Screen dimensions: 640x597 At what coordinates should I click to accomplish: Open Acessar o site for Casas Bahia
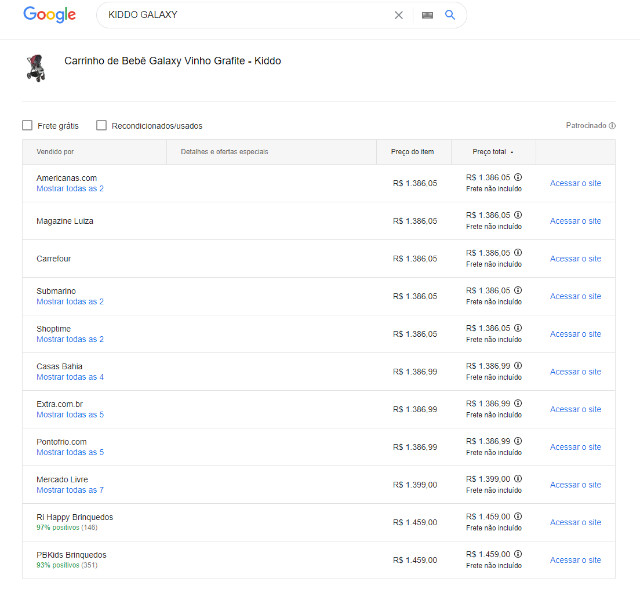click(576, 372)
